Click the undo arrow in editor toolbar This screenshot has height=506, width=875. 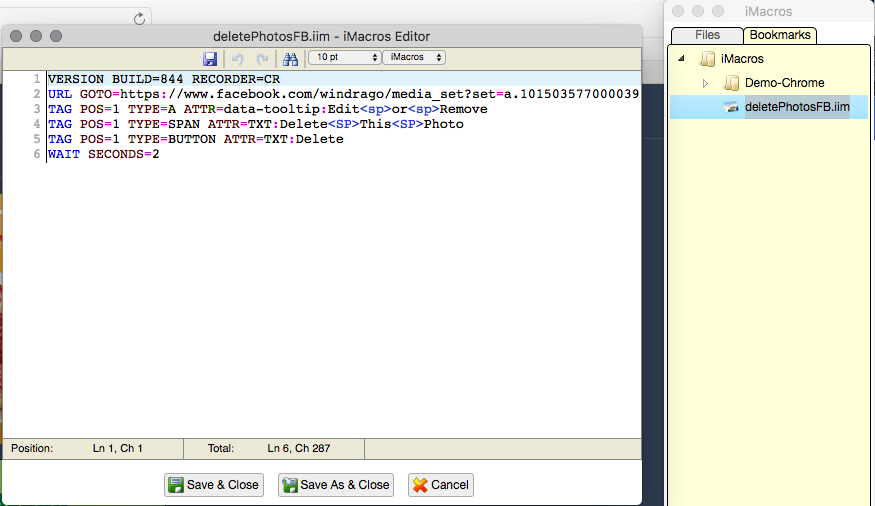238,59
